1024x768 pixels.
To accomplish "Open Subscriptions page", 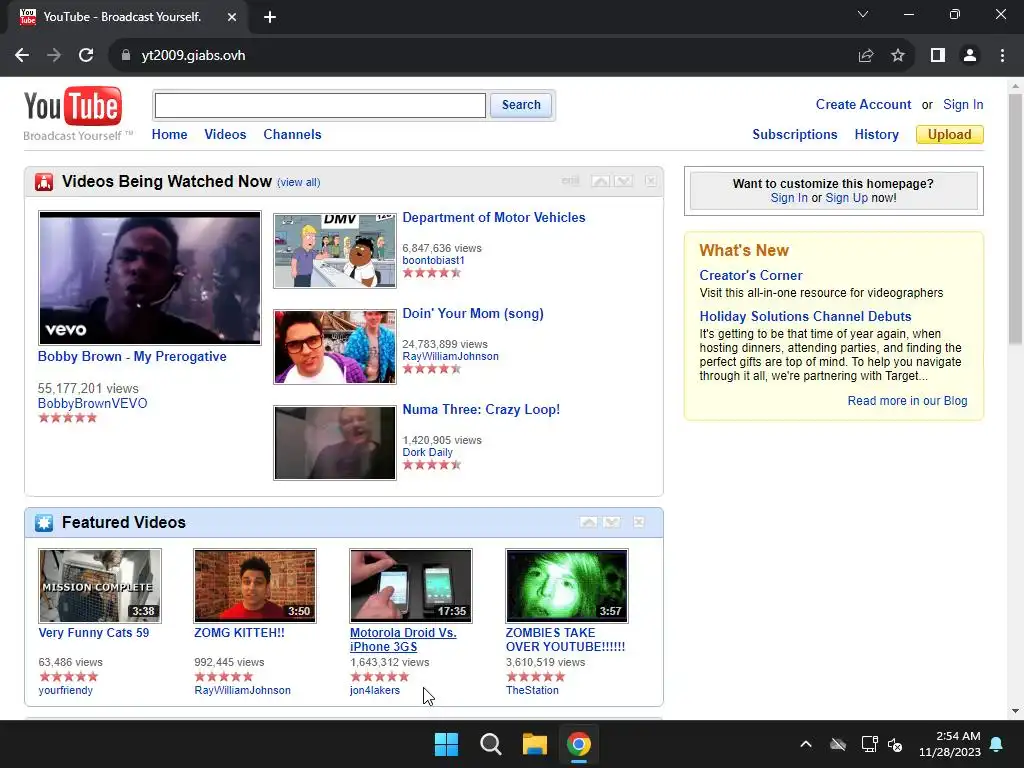I will (x=795, y=135).
